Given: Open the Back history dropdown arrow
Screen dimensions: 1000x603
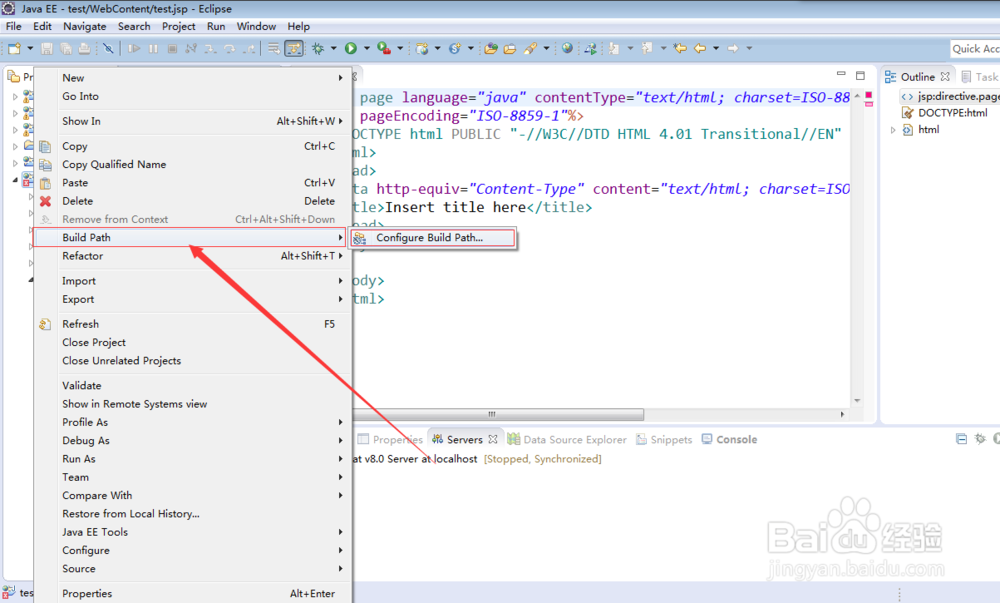Looking at the screenshot, I should (716, 48).
